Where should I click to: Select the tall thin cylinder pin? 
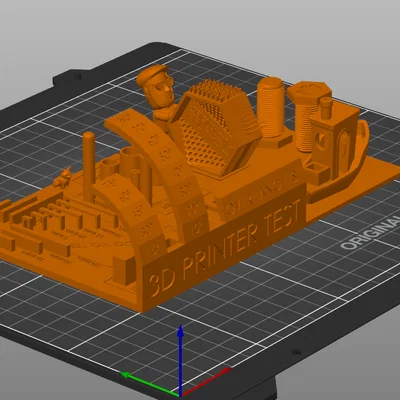click(89, 167)
